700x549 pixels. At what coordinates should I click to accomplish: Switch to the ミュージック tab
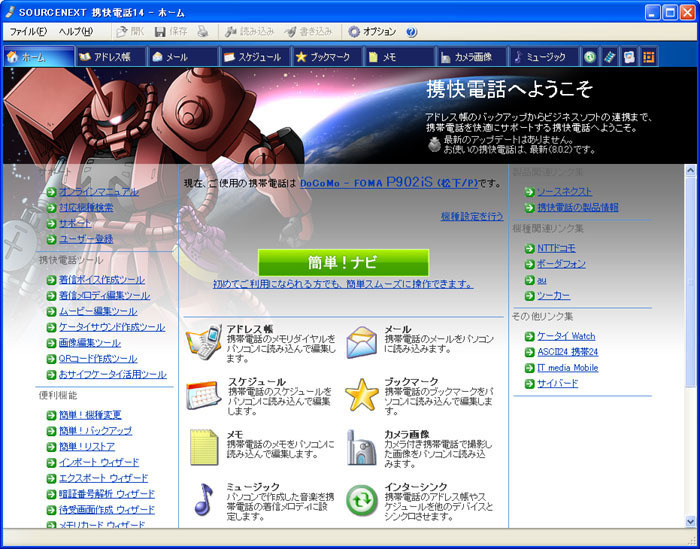pyautogui.click(x=544, y=57)
